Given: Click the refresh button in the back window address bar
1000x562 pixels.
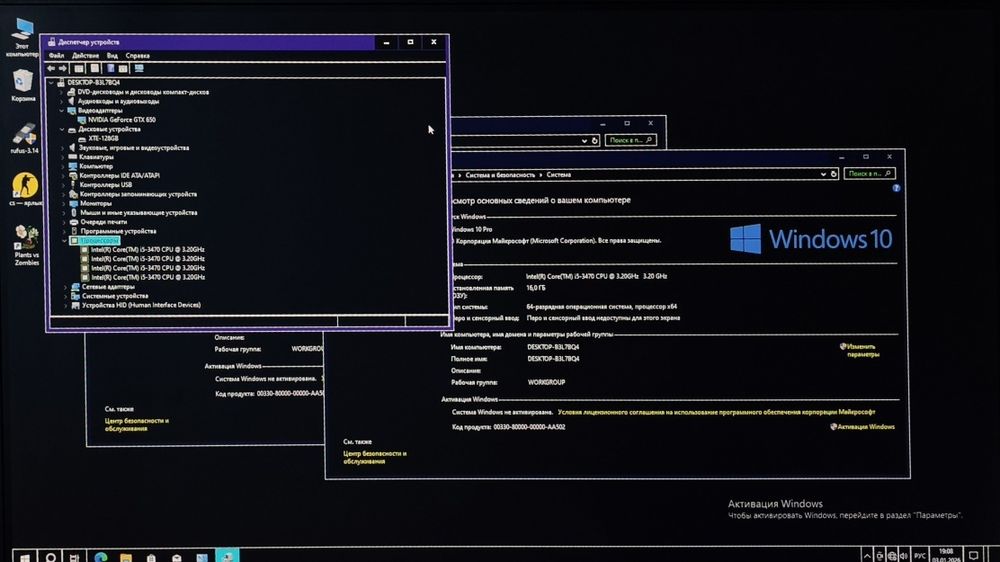Looking at the screenshot, I should pyautogui.click(x=594, y=140).
